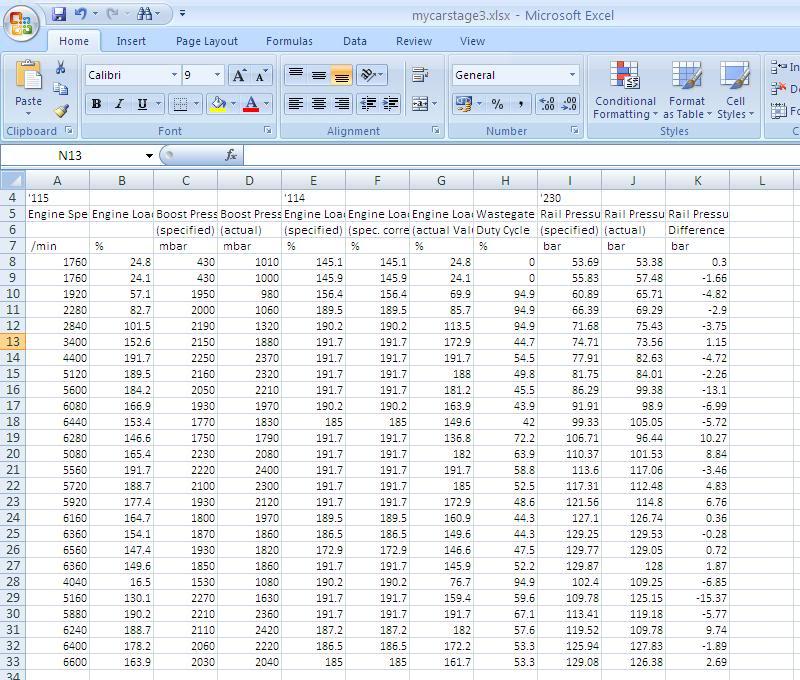Open the Calibri font name dropdown

[x=174, y=75]
